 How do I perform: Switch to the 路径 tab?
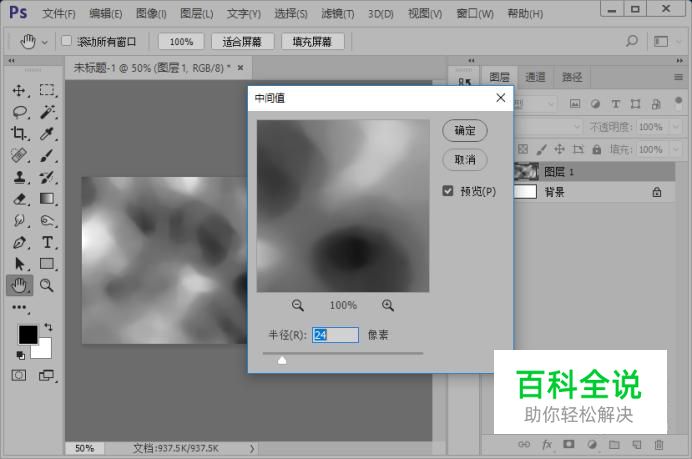tap(572, 77)
